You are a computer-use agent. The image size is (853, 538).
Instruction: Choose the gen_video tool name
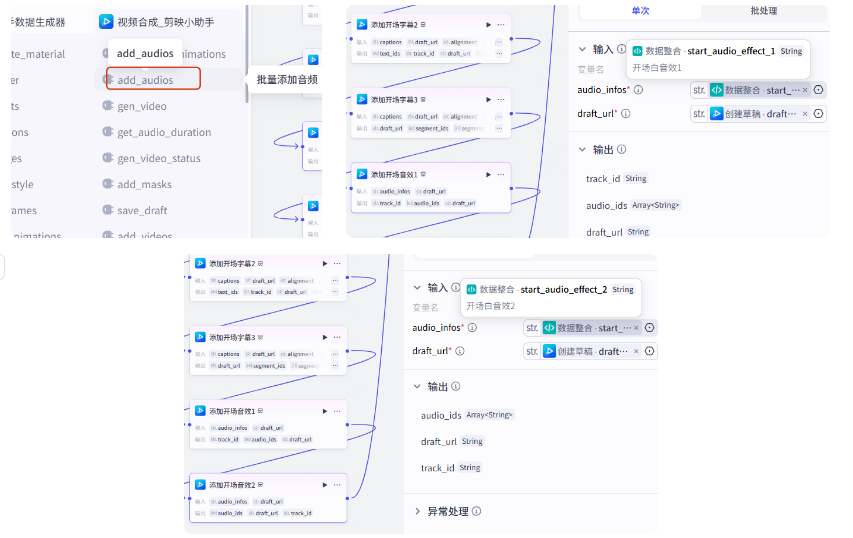pos(142,106)
